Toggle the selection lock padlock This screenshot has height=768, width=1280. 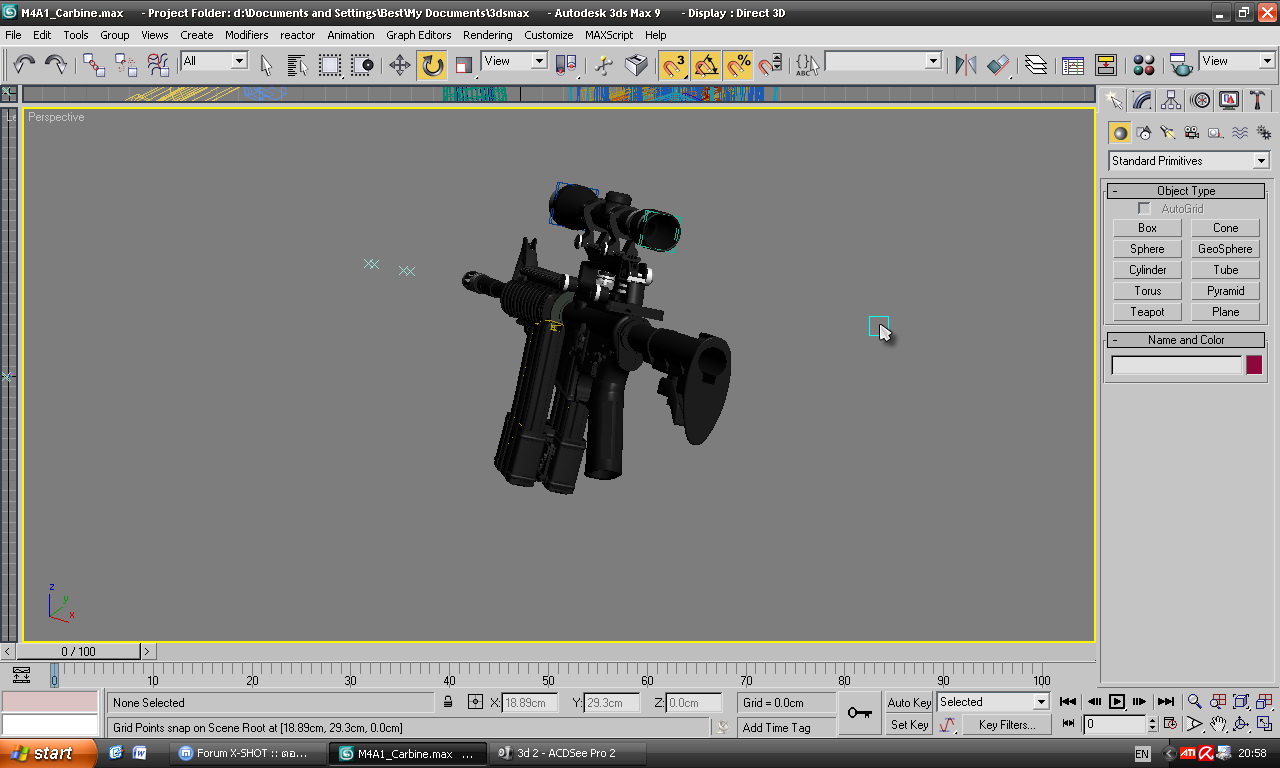point(448,703)
